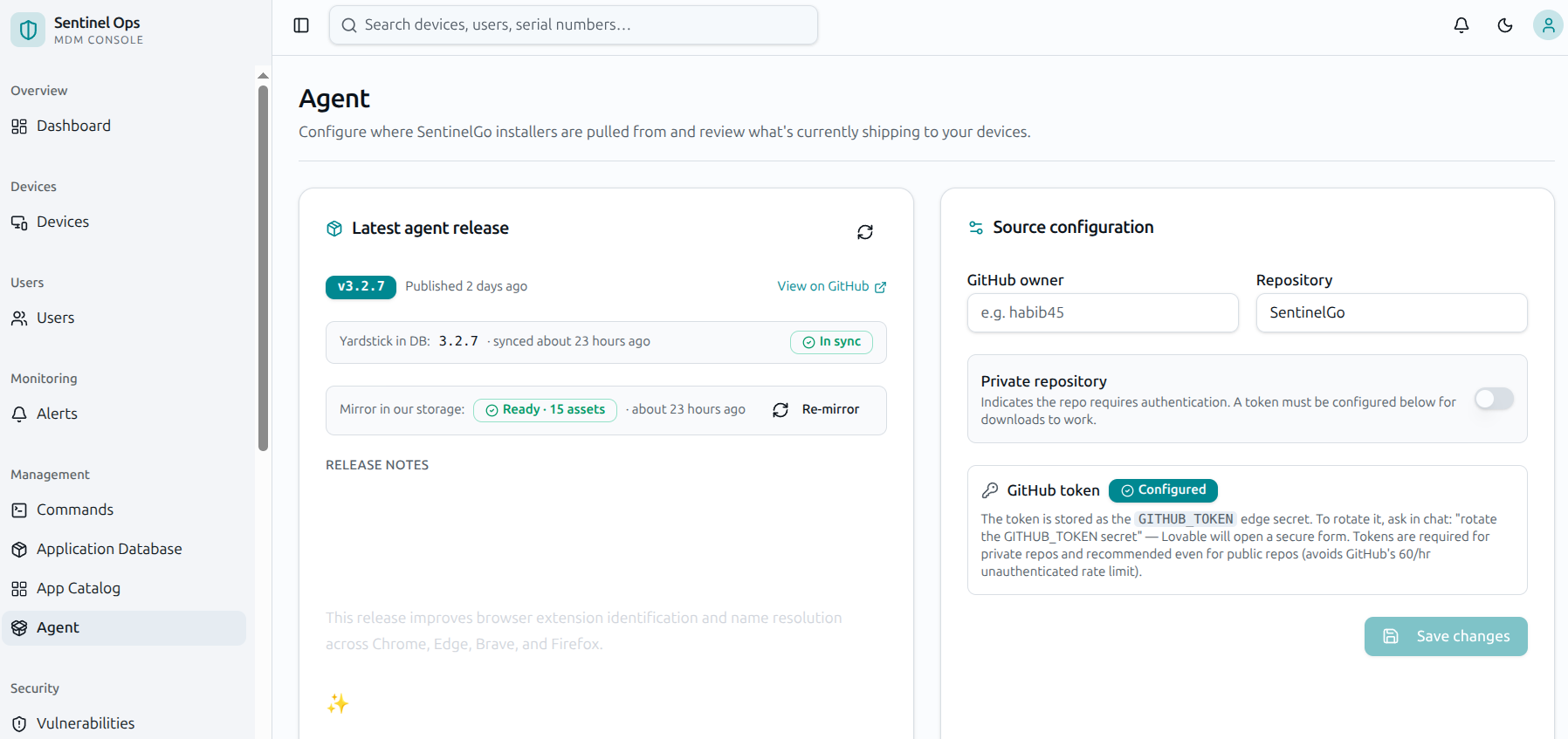Screen dimensions: 1568x739
Task: Click the Dashboard grid icon in the sidebar
Action: click(19, 127)
